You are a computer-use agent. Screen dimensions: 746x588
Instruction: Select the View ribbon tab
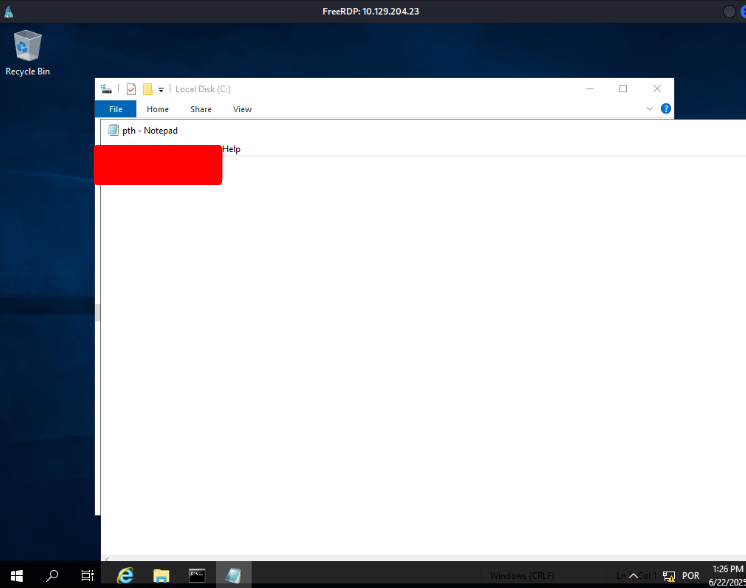[242, 109]
